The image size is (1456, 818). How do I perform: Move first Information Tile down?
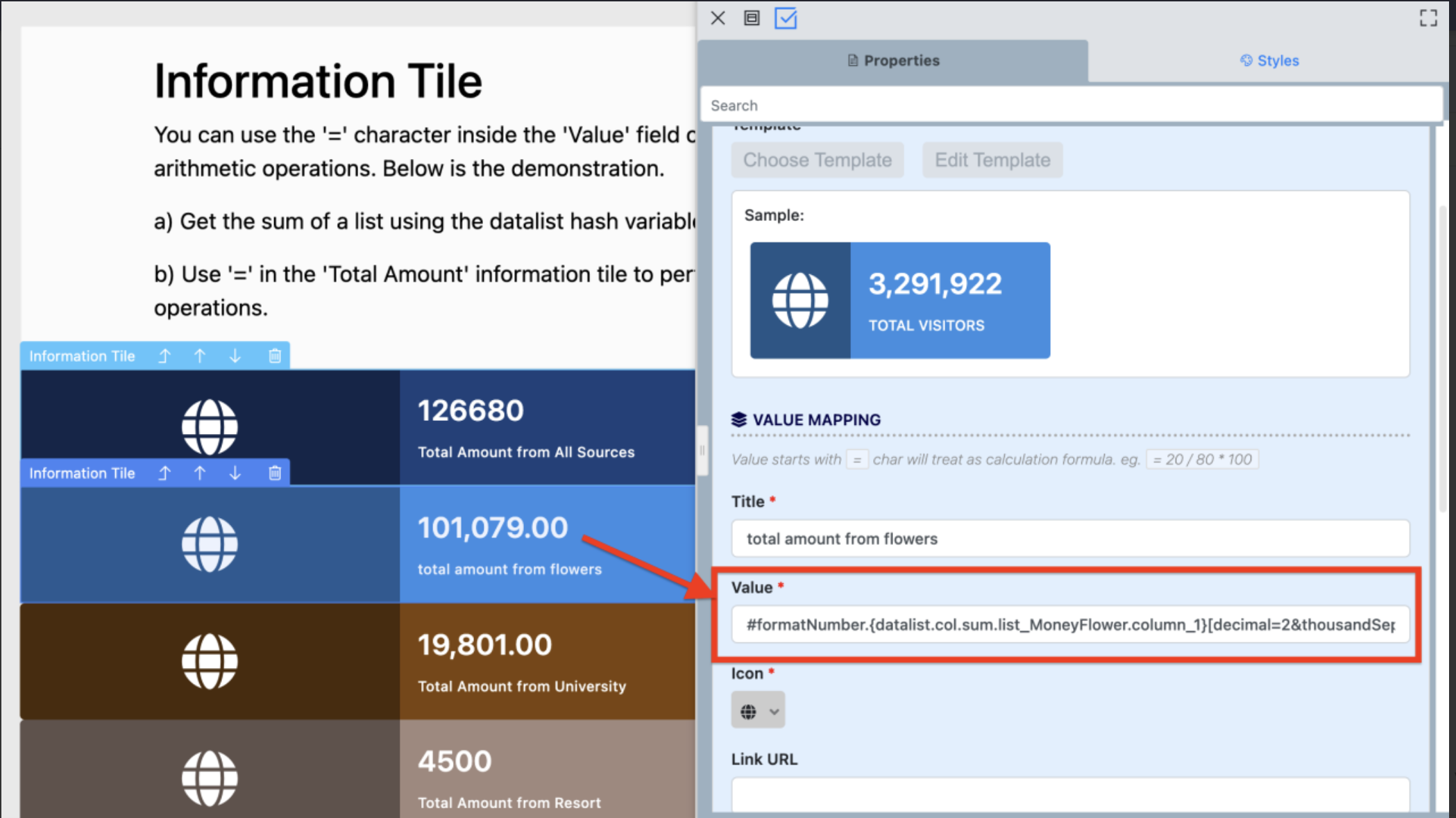pyautogui.click(x=235, y=356)
